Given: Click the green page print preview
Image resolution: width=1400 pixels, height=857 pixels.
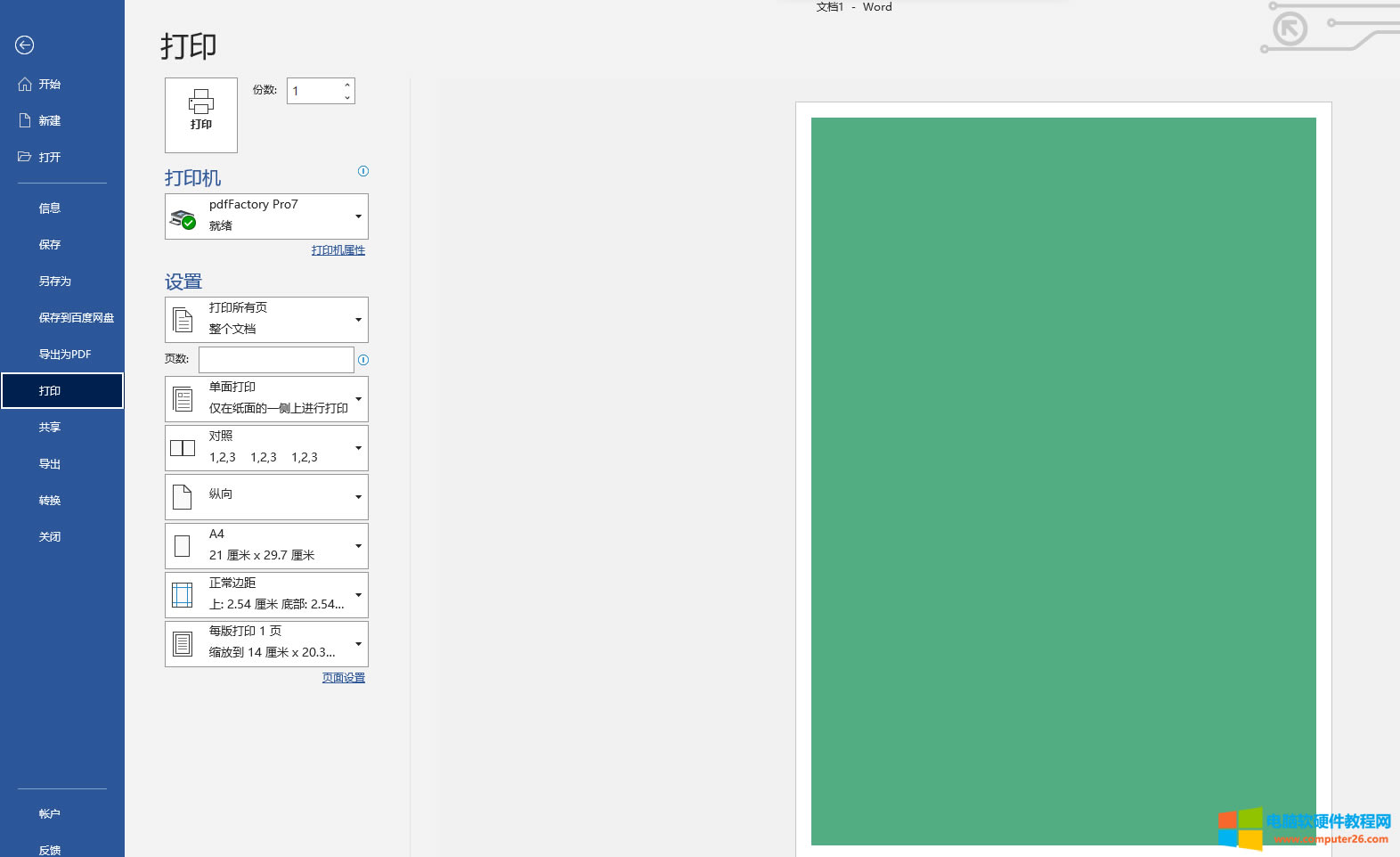Looking at the screenshot, I should [1063, 481].
